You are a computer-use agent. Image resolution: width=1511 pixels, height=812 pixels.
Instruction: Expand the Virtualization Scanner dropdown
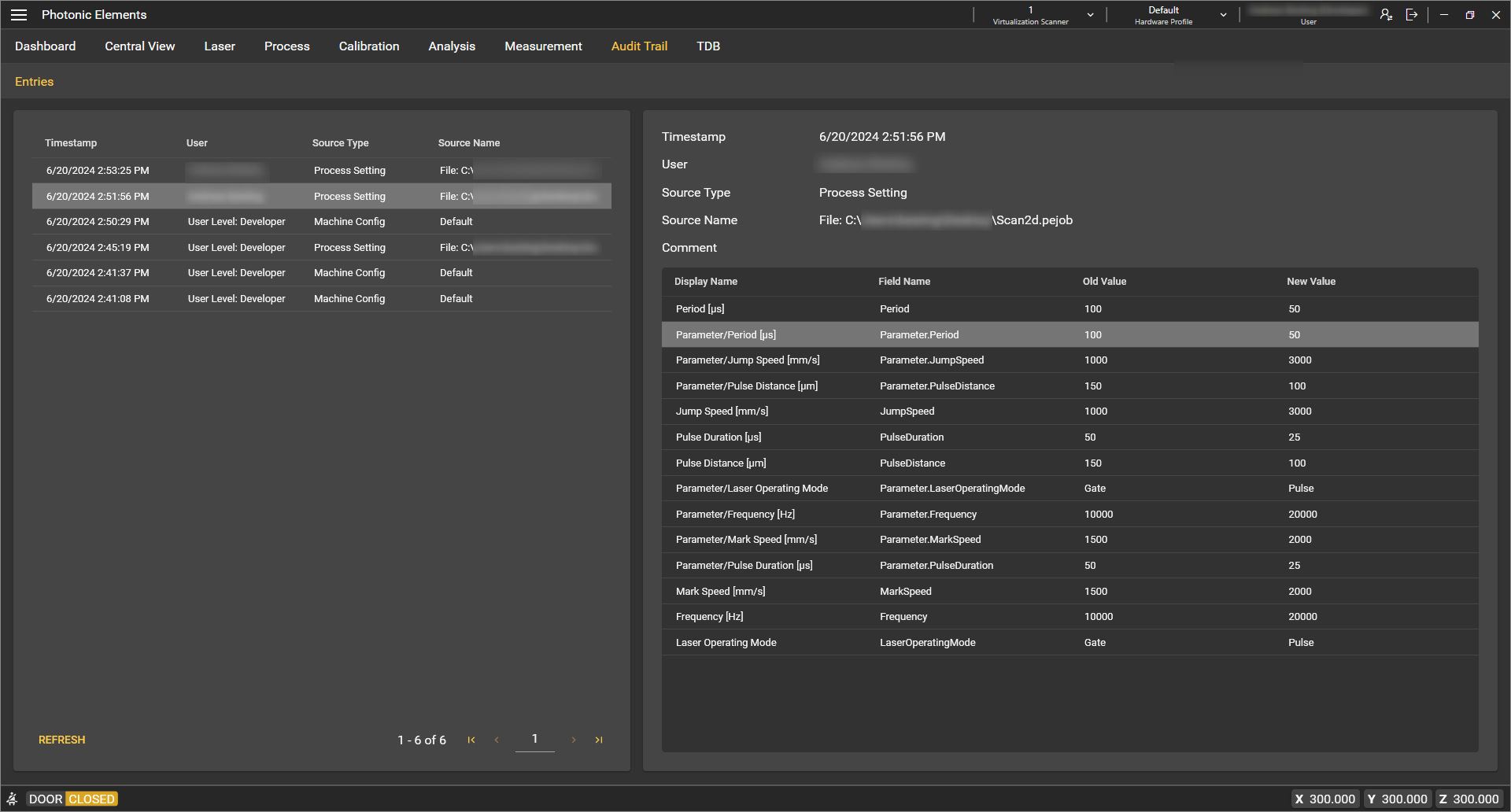pyautogui.click(x=1090, y=15)
